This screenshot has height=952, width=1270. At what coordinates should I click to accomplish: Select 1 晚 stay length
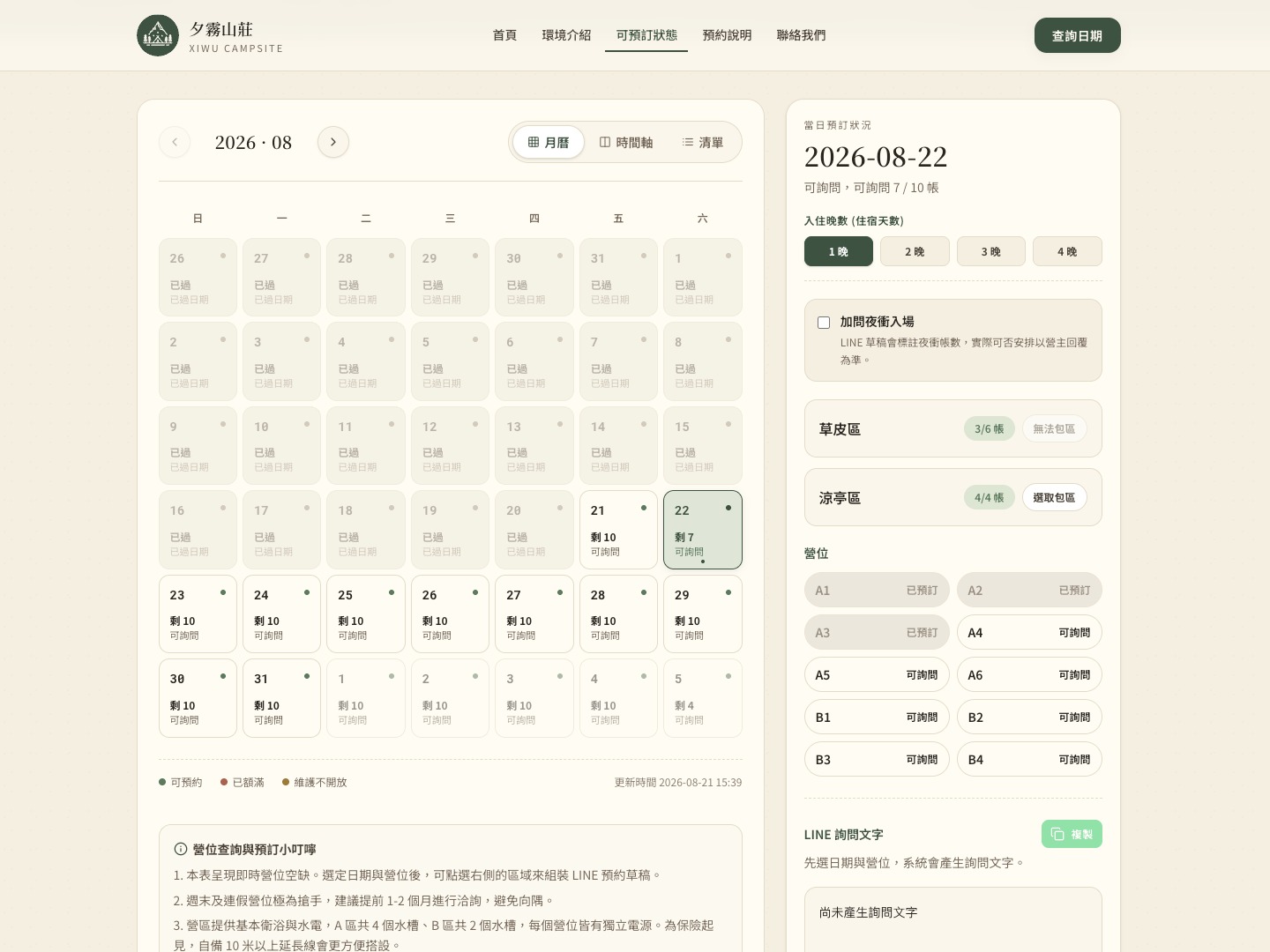click(839, 251)
